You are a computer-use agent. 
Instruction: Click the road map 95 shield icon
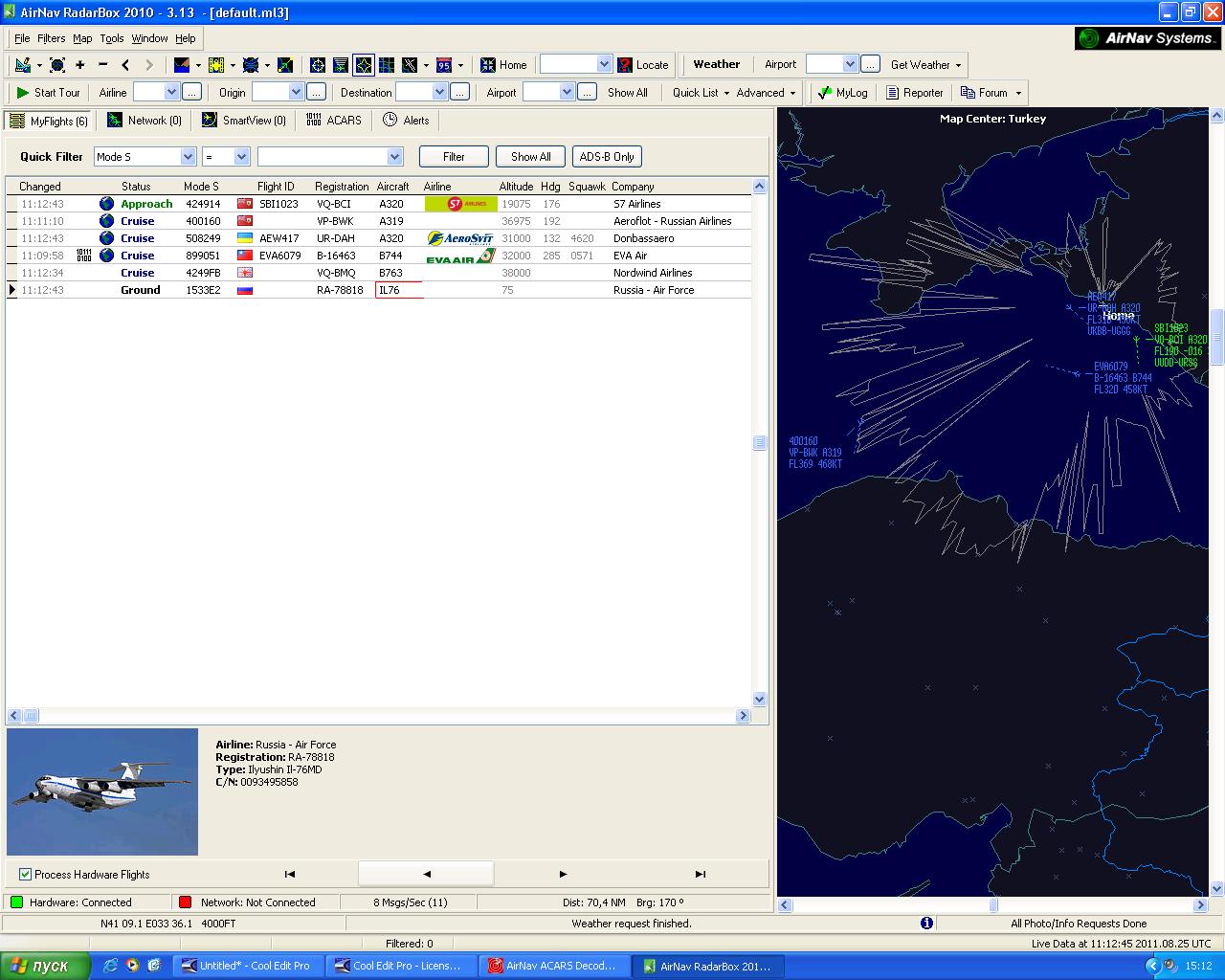[x=444, y=65]
